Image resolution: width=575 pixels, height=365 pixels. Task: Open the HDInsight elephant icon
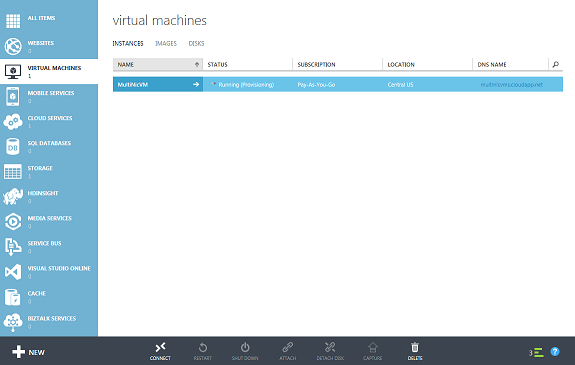(x=13, y=197)
